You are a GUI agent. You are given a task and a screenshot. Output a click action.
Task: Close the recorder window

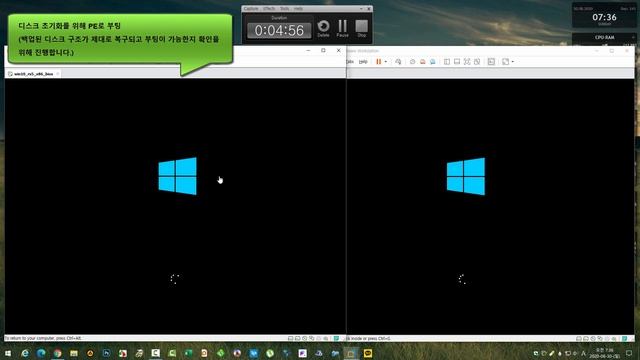(369, 9)
